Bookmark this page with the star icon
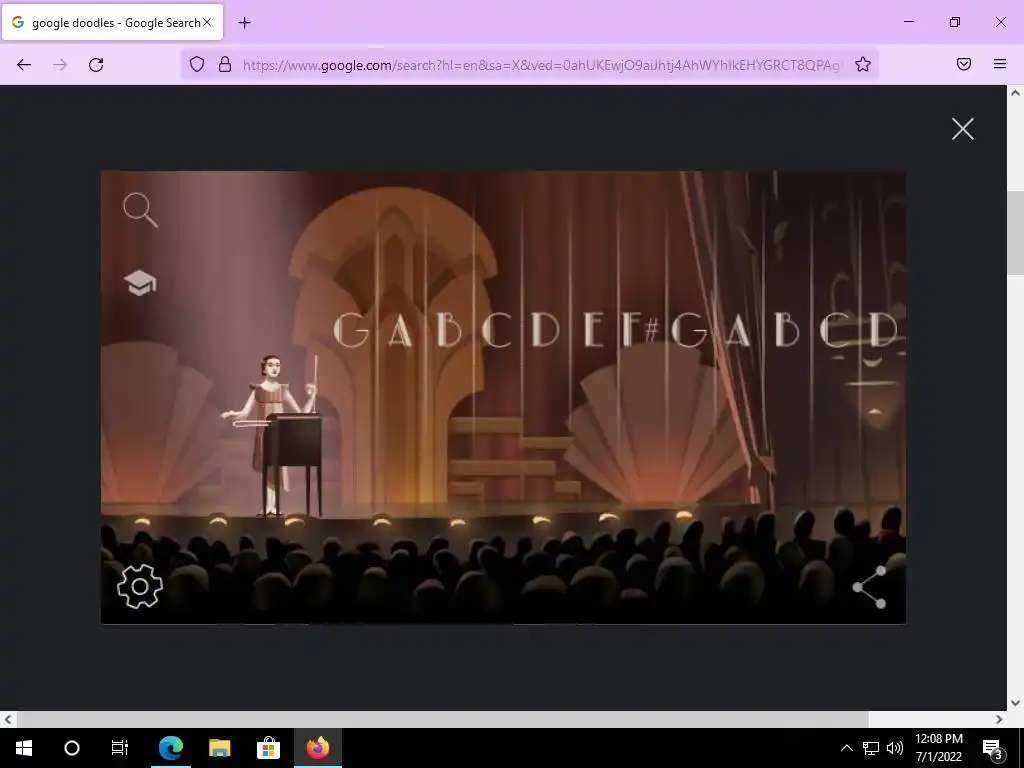The height and width of the screenshot is (768, 1024). (863, 64)
